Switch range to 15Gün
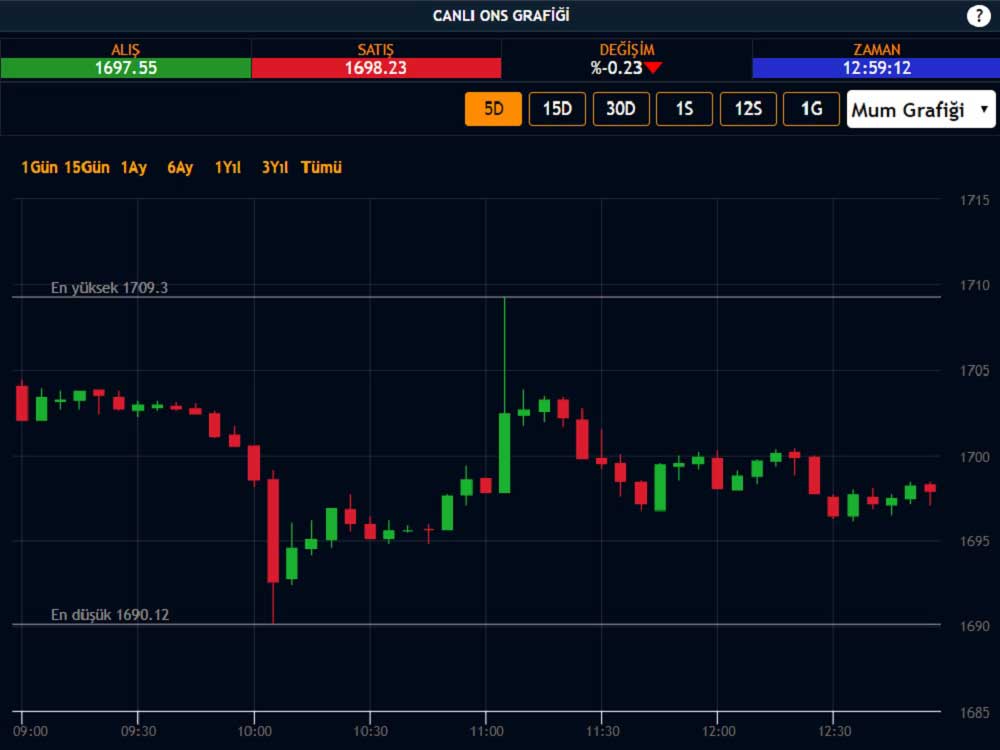 pos(87,168)
